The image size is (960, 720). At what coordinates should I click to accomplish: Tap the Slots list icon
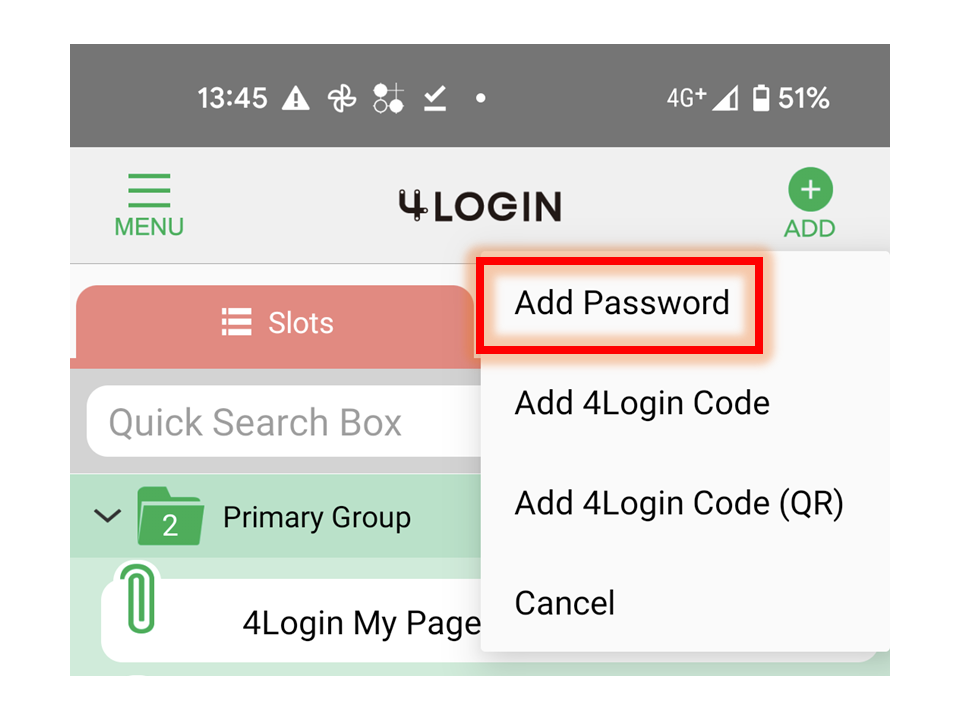pyautogui.click(x=236, y=322)
